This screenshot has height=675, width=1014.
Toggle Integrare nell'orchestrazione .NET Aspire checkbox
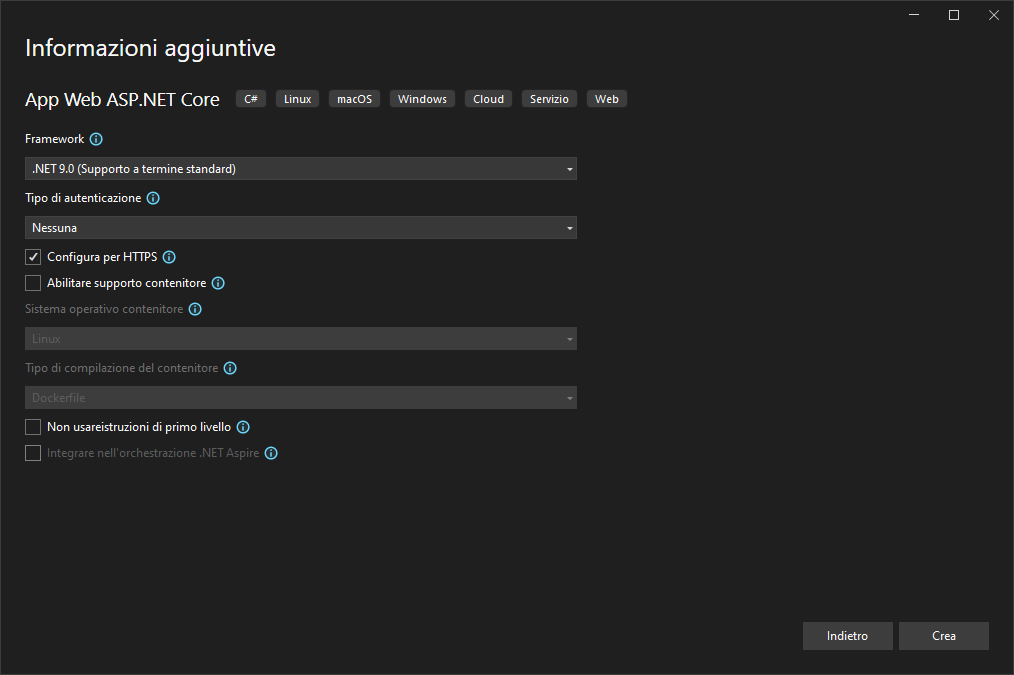coord(33,453)
